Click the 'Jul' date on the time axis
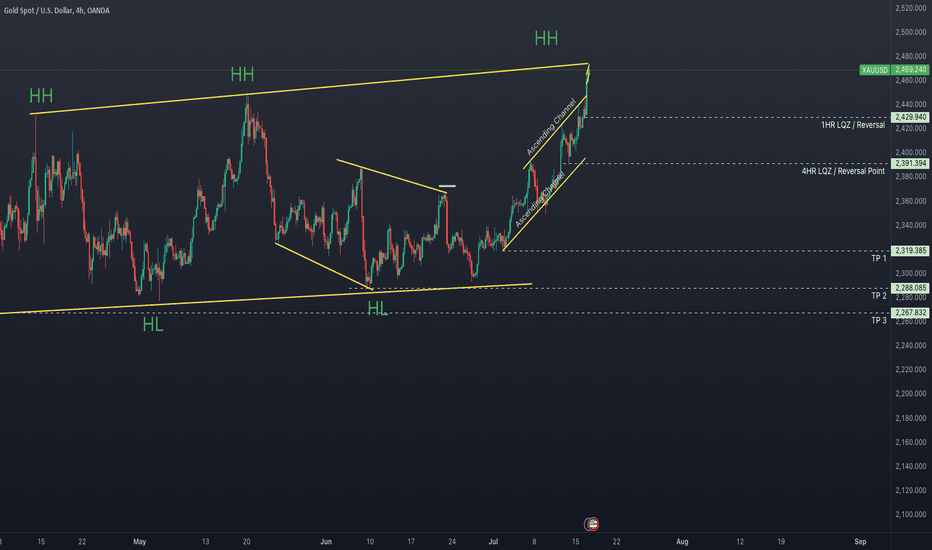This screenshot has width=932, height=550. (x=493, y=542)
